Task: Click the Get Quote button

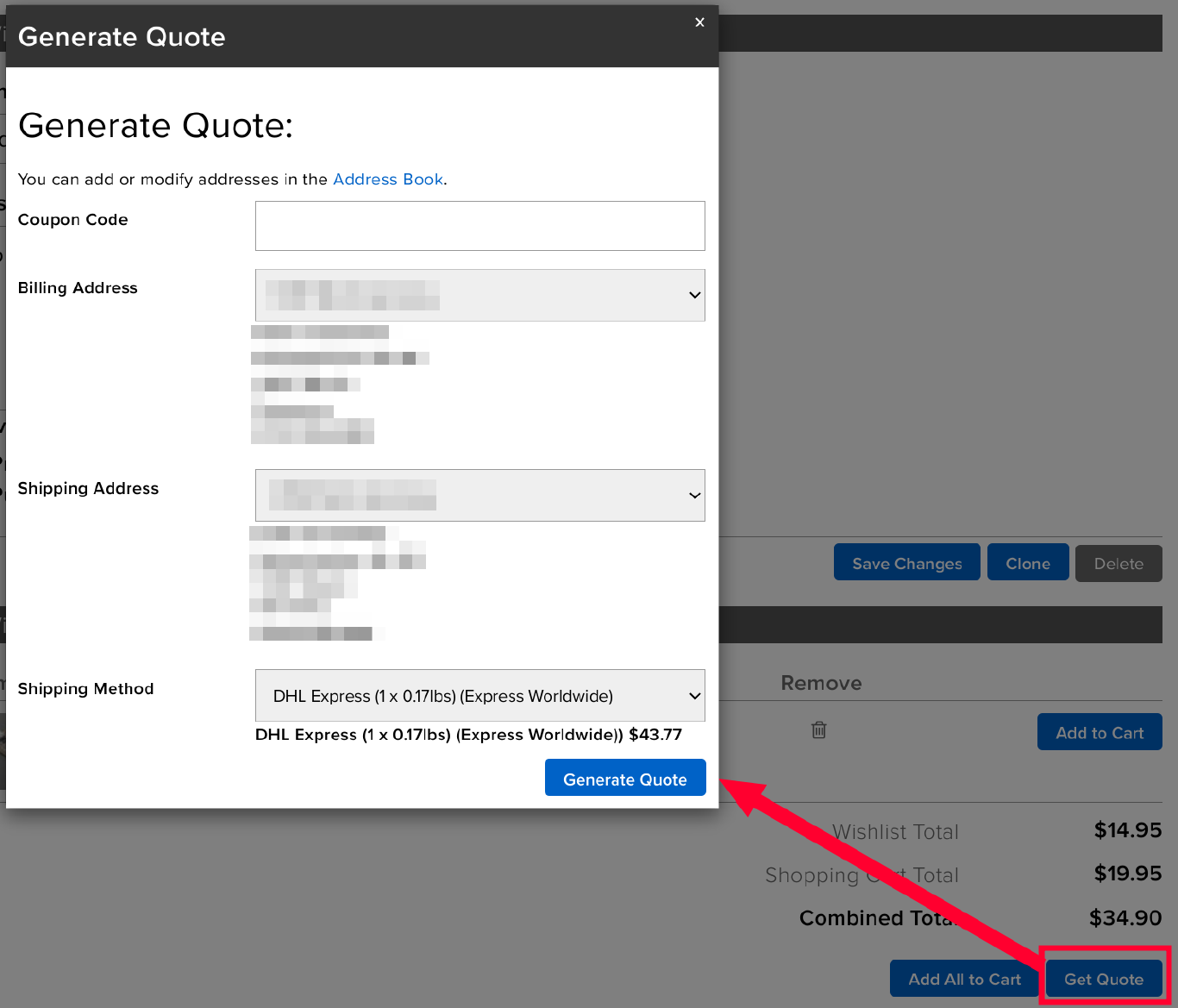Action: [1104, 979]
